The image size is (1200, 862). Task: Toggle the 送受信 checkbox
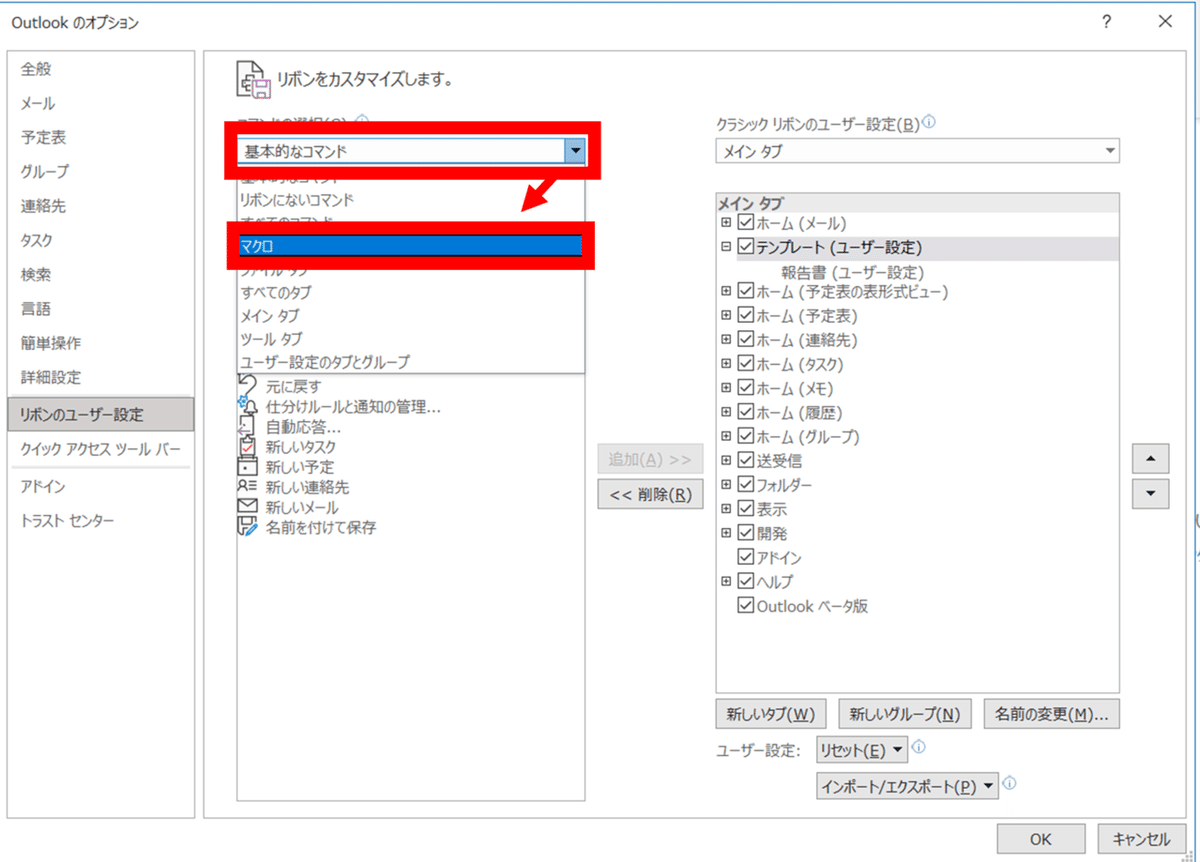click(x=745, y=460)
